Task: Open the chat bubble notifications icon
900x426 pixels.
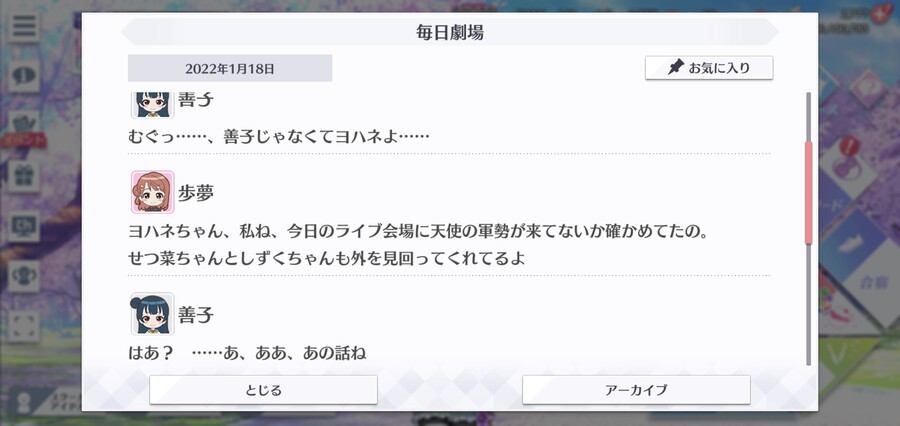Action: (24, 75)
